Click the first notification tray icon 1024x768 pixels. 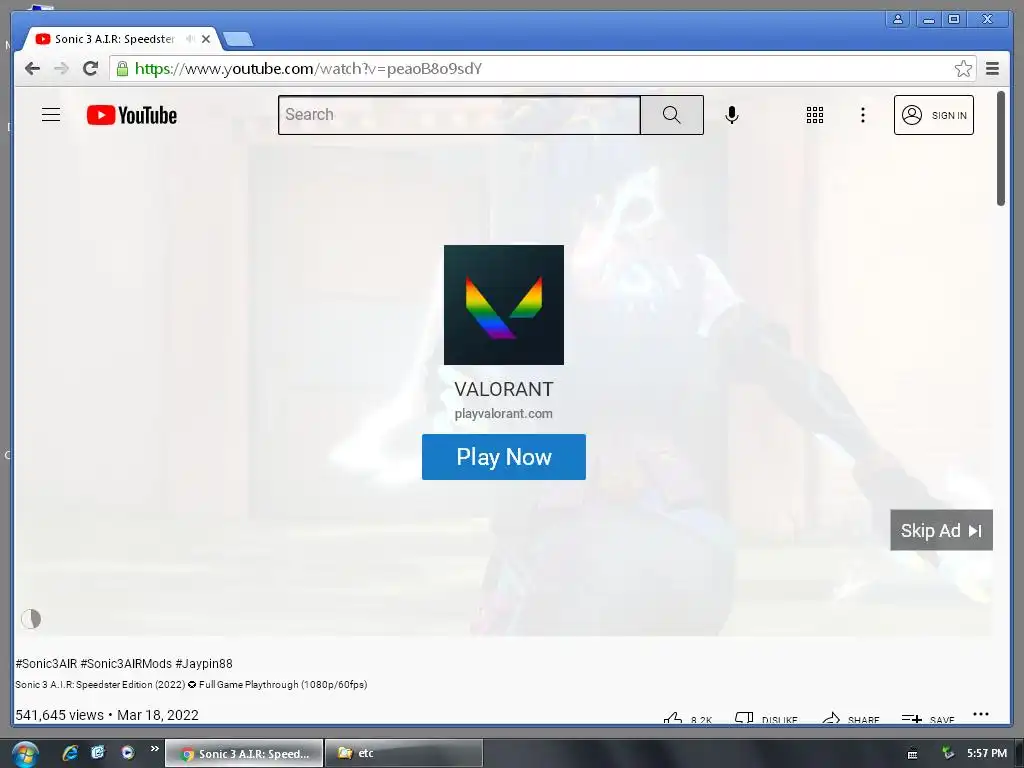pos(912,754)
